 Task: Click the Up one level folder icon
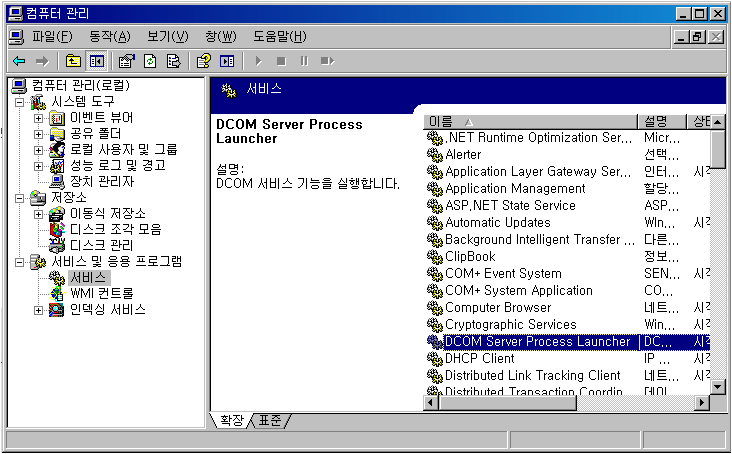(x=73, y=61)
